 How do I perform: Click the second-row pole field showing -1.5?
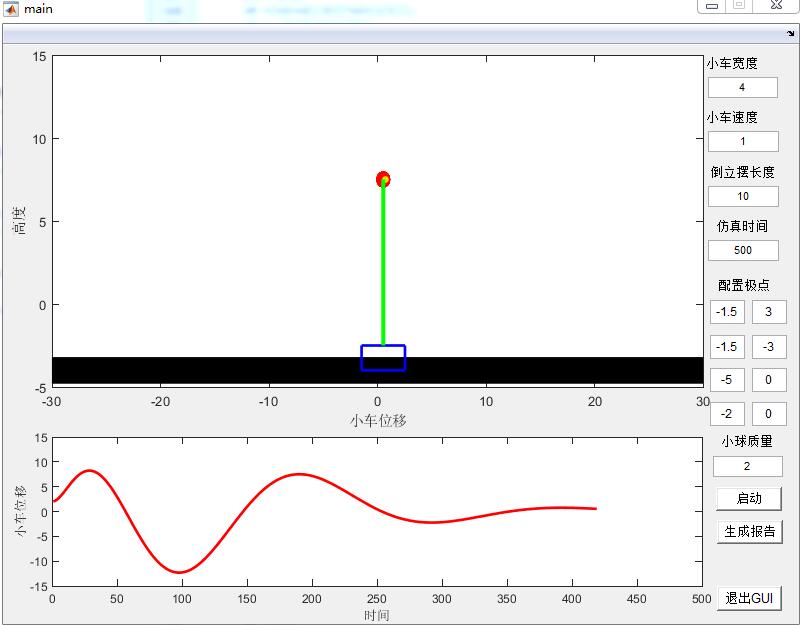[x=727, y=347]
